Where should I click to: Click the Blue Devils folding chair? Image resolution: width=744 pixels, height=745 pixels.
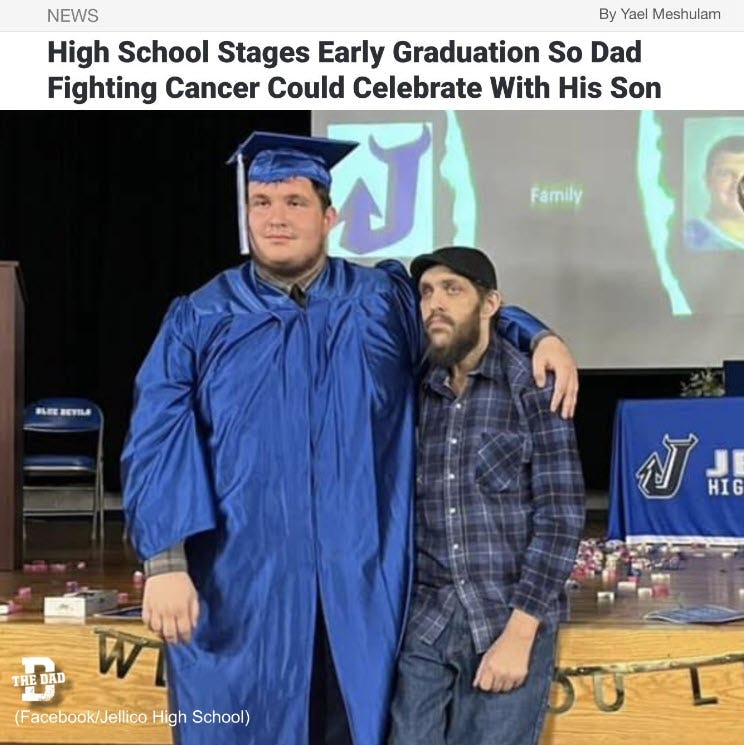pyautogui.click(x=63, y=470)
